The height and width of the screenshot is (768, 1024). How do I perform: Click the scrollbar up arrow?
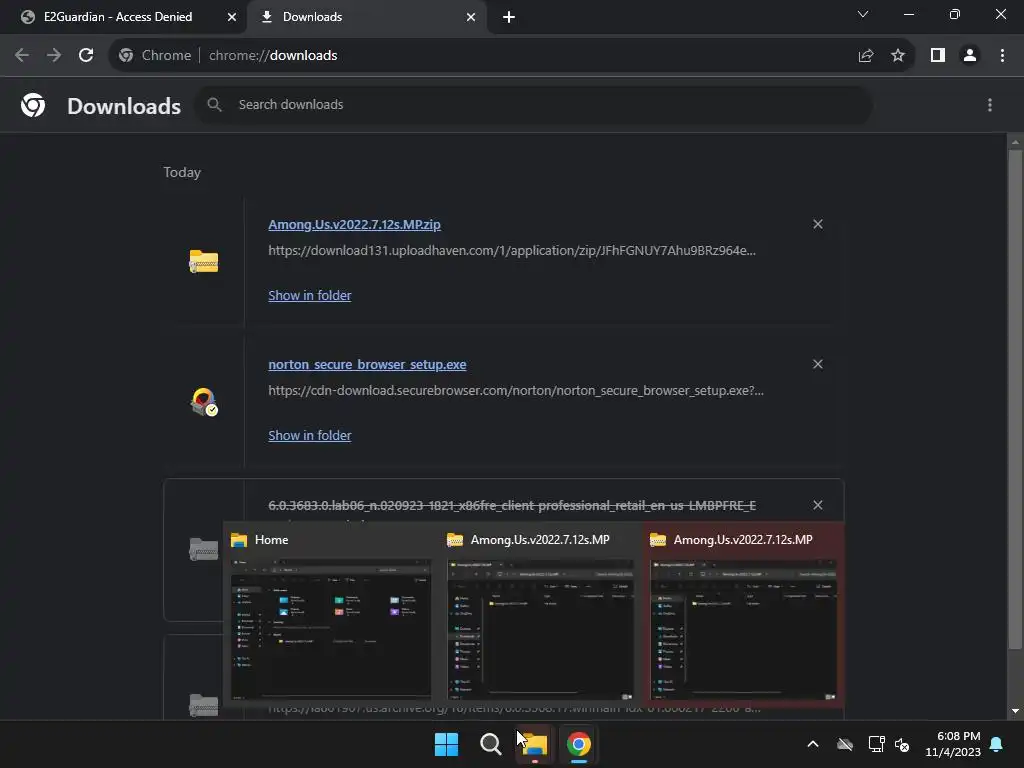[x=1015, y=142]
